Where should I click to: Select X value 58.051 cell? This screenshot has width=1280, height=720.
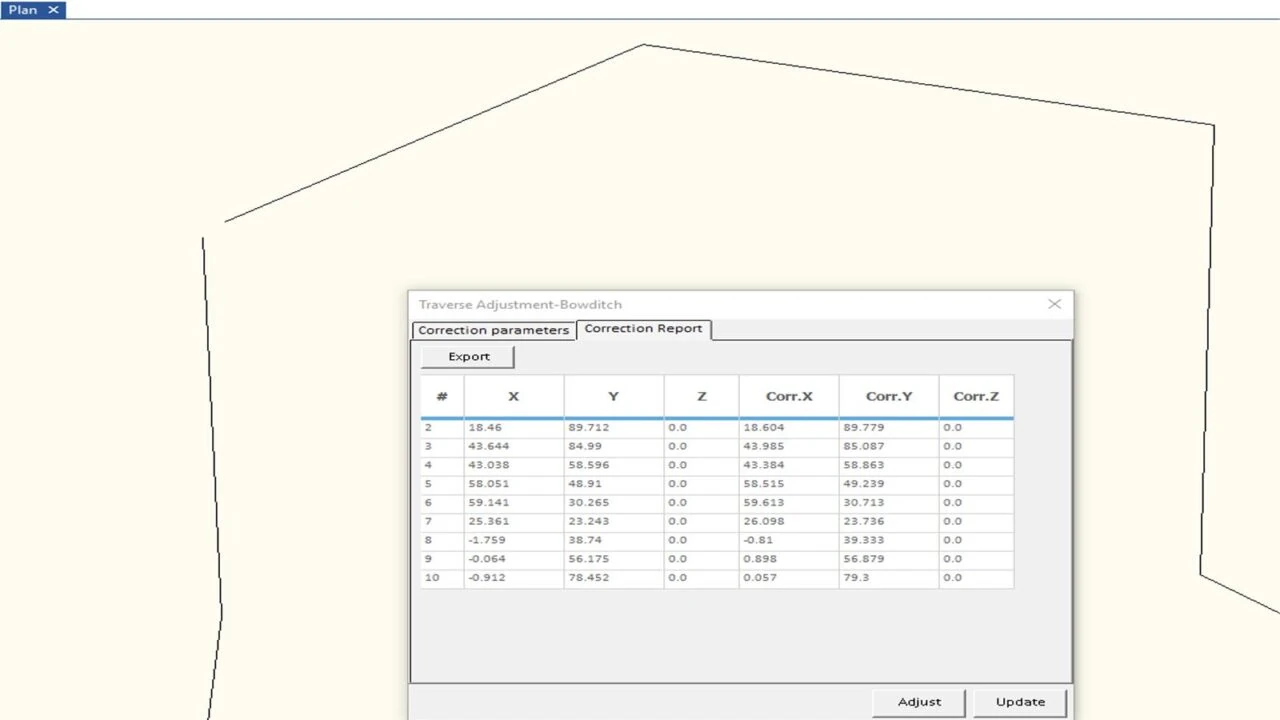pos(514,484)
